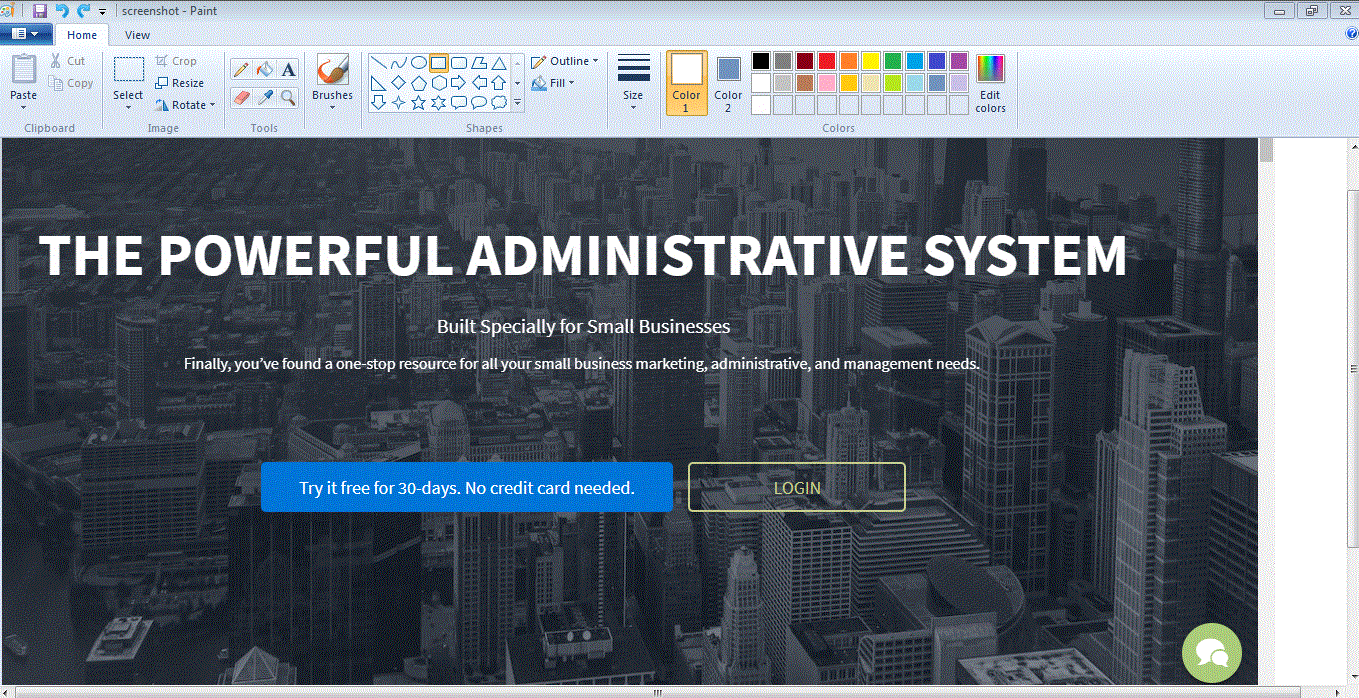Viewport: 1359px width, 698px height.
Task: Choose the Oval shape
Action: [419, 63]
